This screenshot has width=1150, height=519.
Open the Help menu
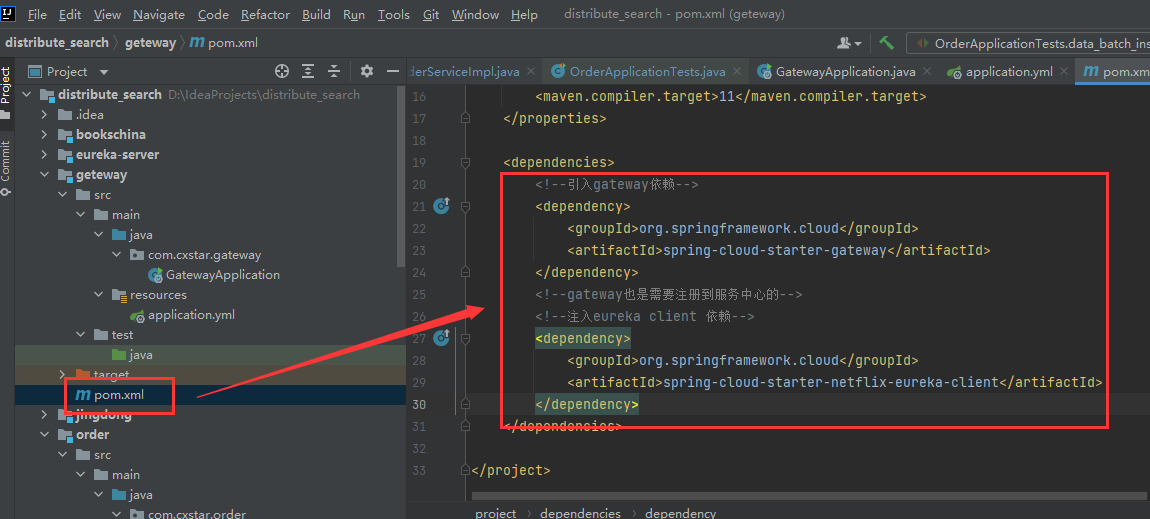tap(524, 15)
